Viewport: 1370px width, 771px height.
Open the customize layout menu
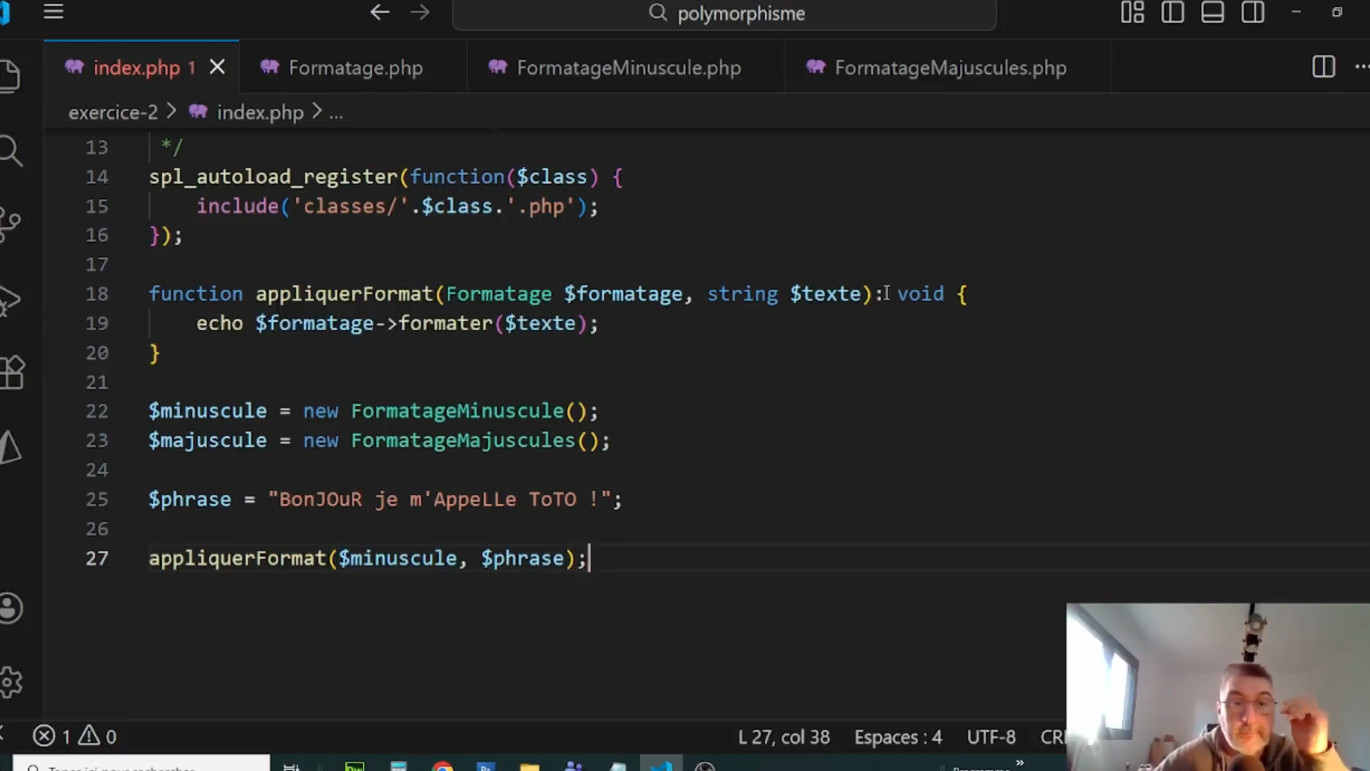coord(1132,12)
